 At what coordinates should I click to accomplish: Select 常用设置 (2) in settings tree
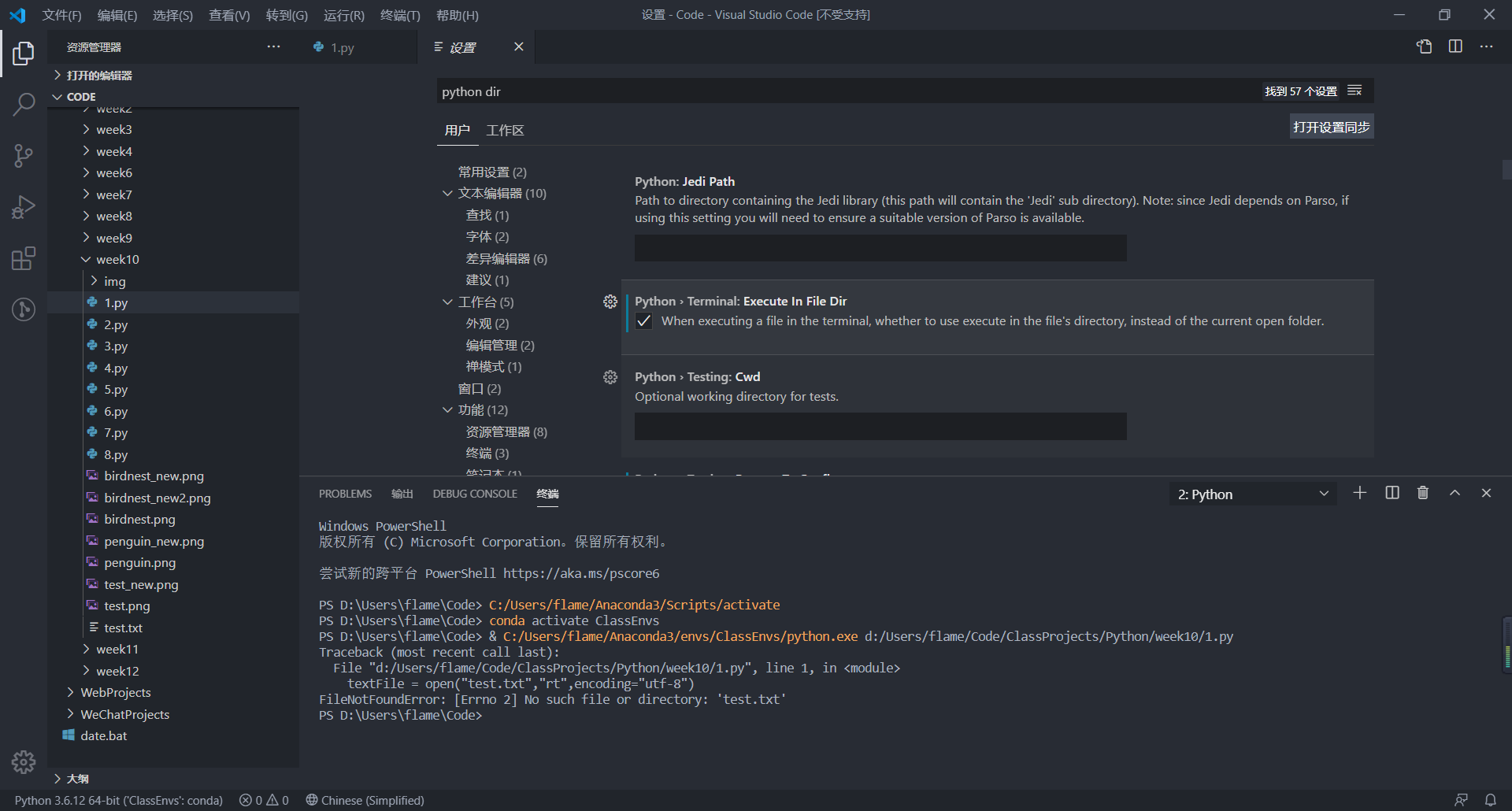pyautogui.click(x=492, y=172)
